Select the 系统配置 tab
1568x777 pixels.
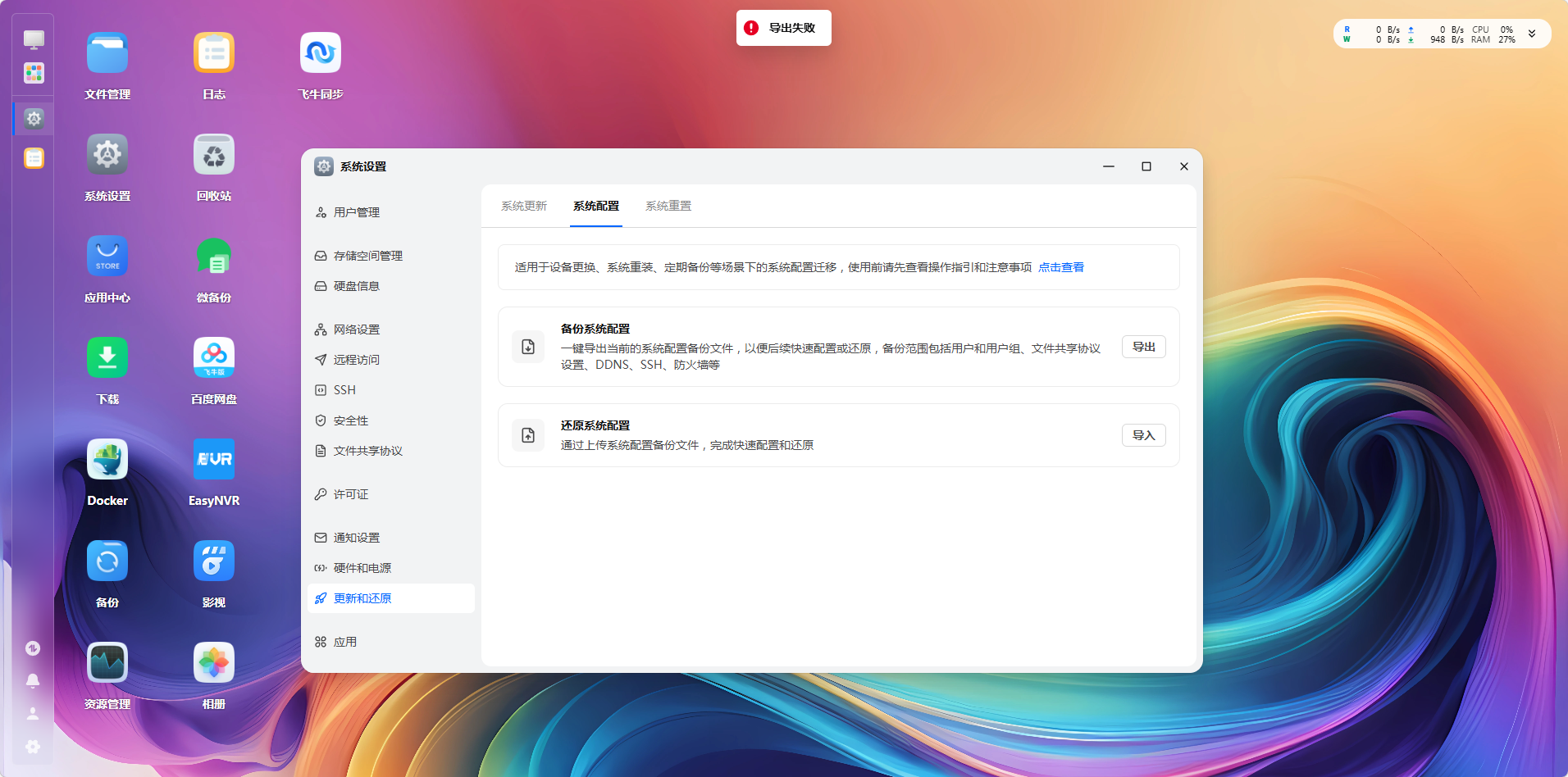pos(596,206)
